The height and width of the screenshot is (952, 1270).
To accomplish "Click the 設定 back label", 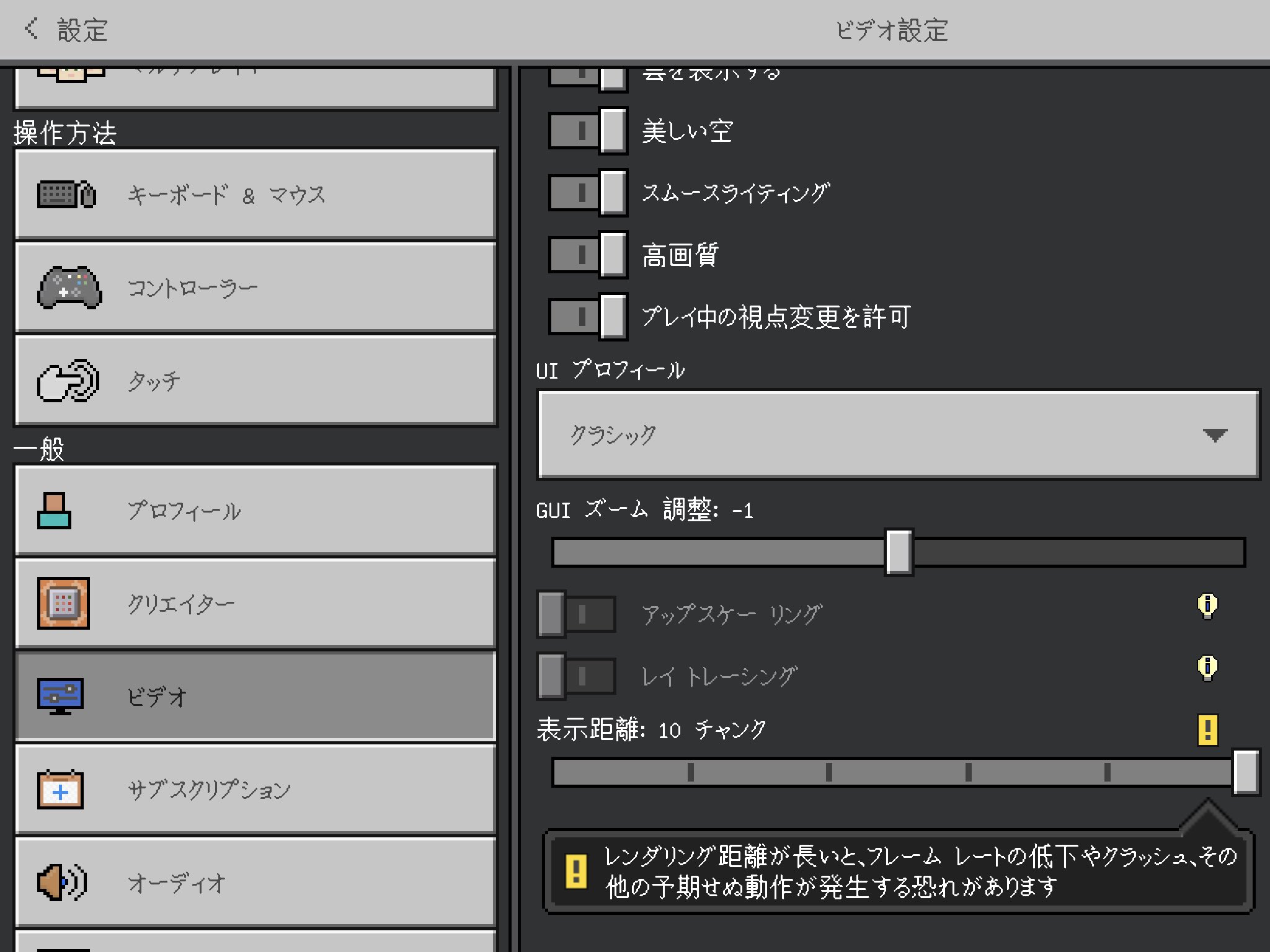I will click(x=82, y=30).
